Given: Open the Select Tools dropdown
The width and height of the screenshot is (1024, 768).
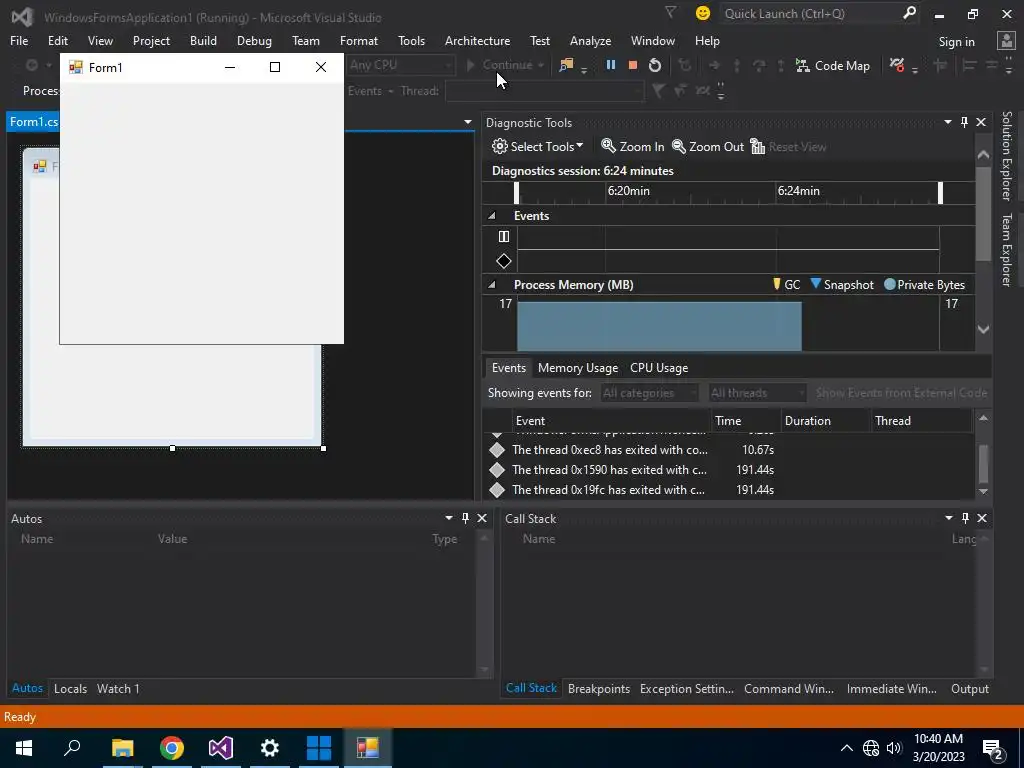Looking at the screenshot, I should (538, 146).
